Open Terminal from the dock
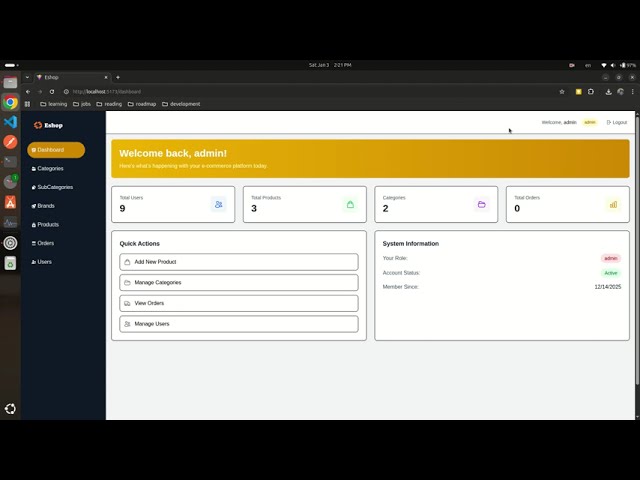This screenshot has height=480, width=640. 10,162
